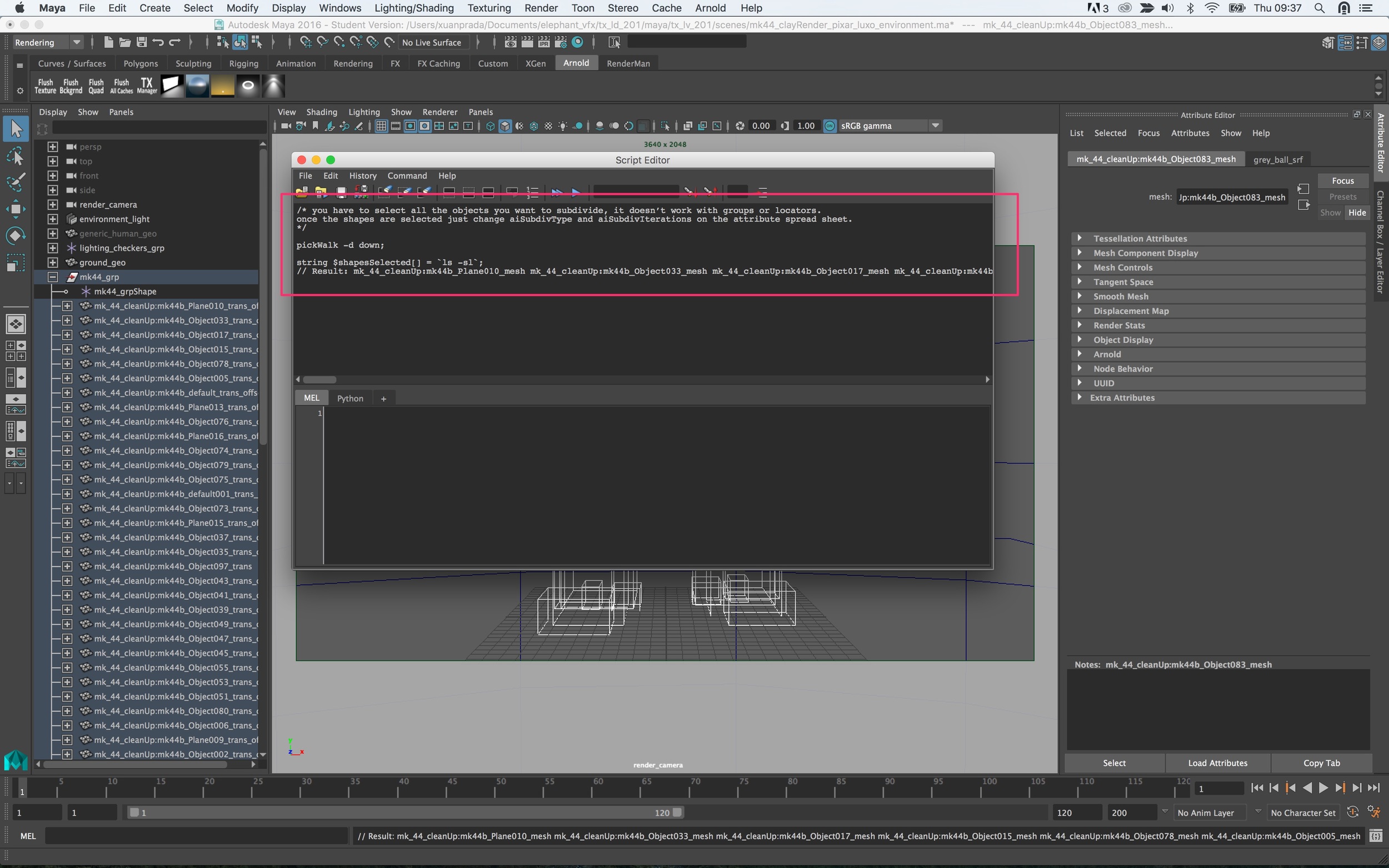Create a photometric light from the Arnold shelf
Viewport: 1389px width, 868px height.
[274, 86]
